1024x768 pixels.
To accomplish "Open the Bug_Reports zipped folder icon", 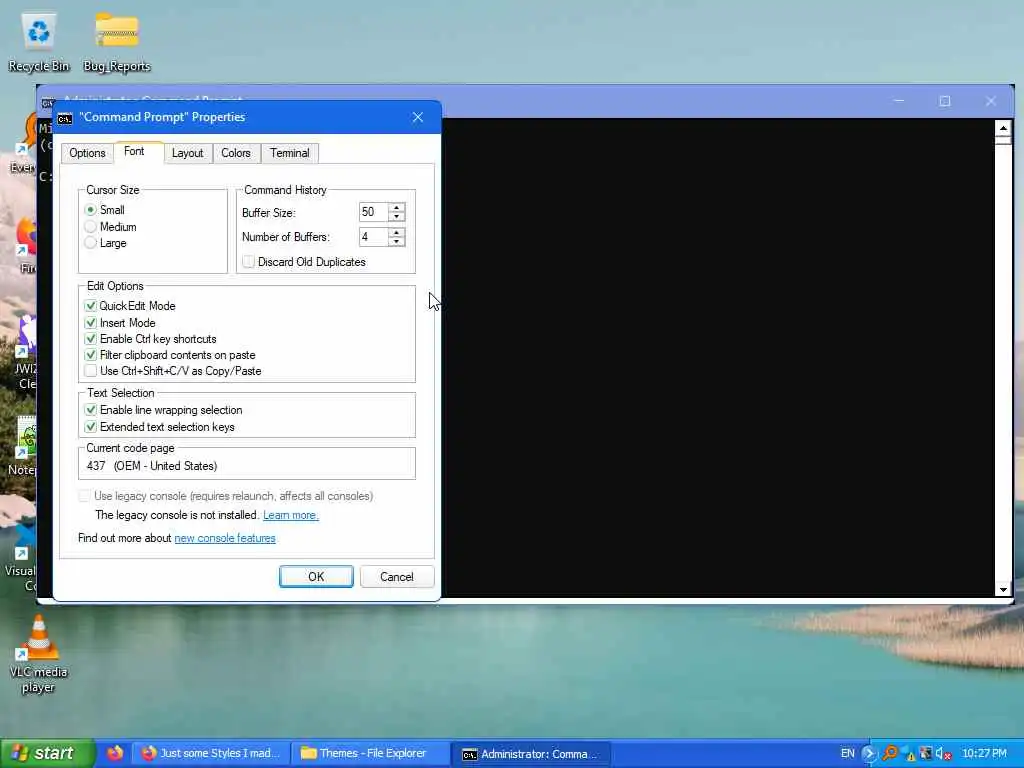I will (117, 43).
